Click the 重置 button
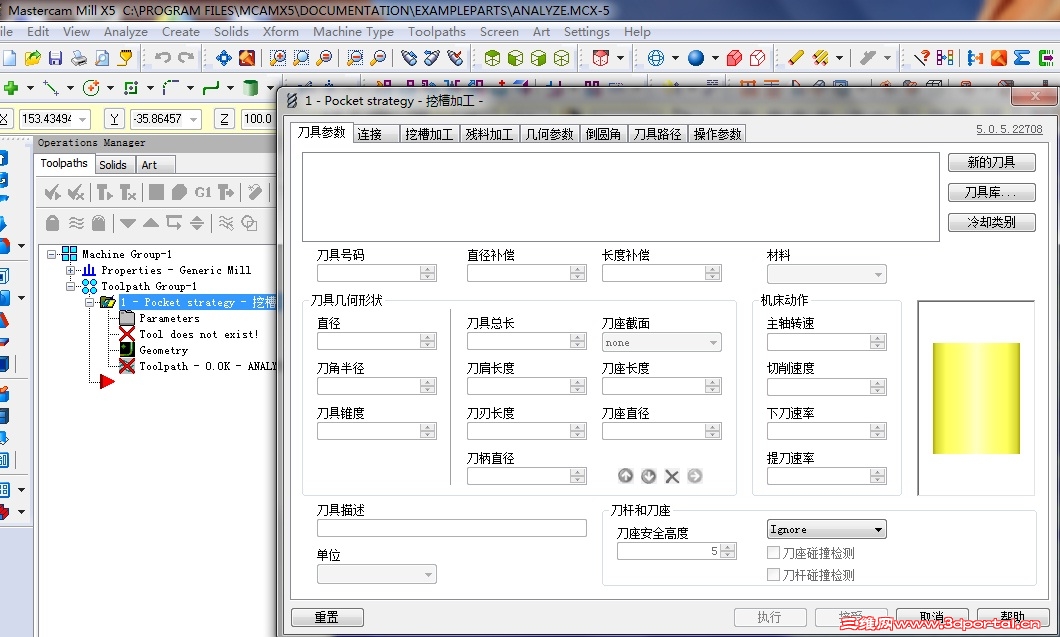This screenshot has height=637, width=1060. 327,617
